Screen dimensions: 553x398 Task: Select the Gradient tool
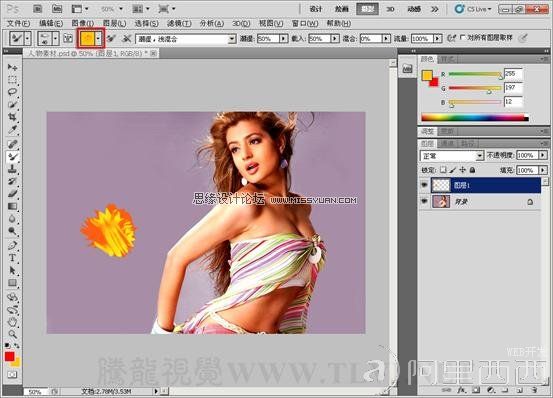pos(12,206)
